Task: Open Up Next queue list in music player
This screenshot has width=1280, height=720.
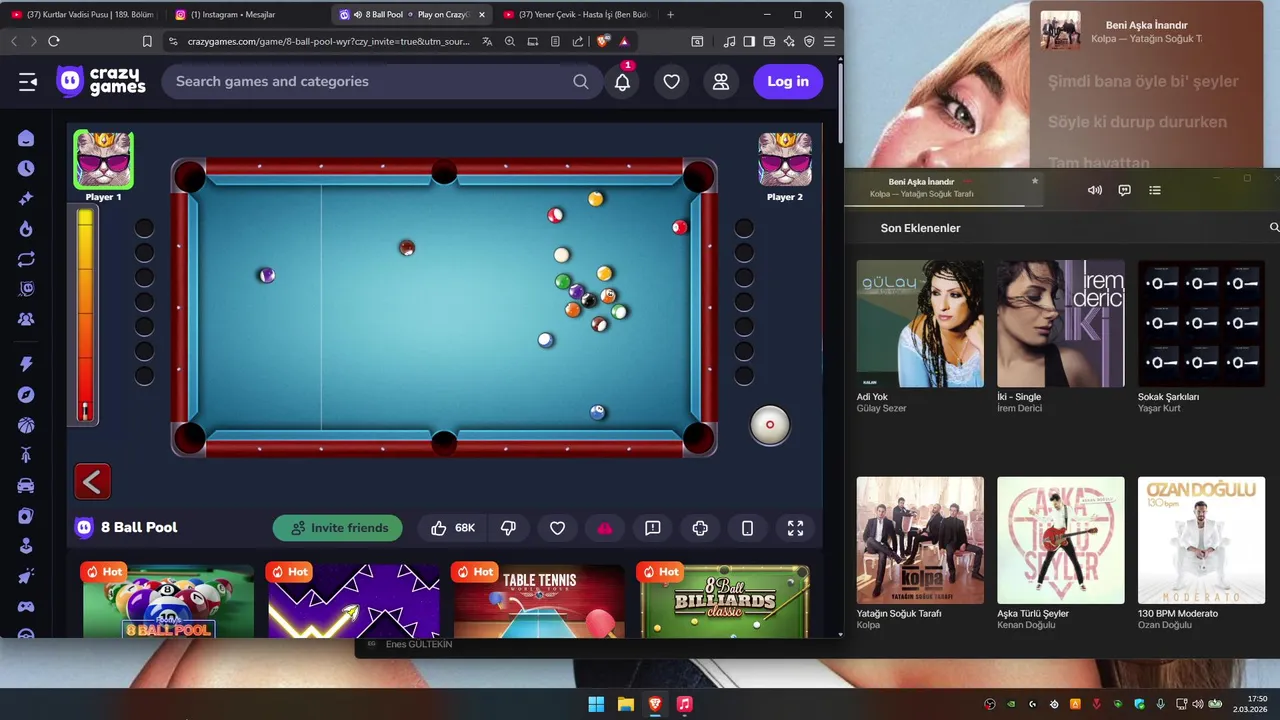Action: [x=1155, y=190]
